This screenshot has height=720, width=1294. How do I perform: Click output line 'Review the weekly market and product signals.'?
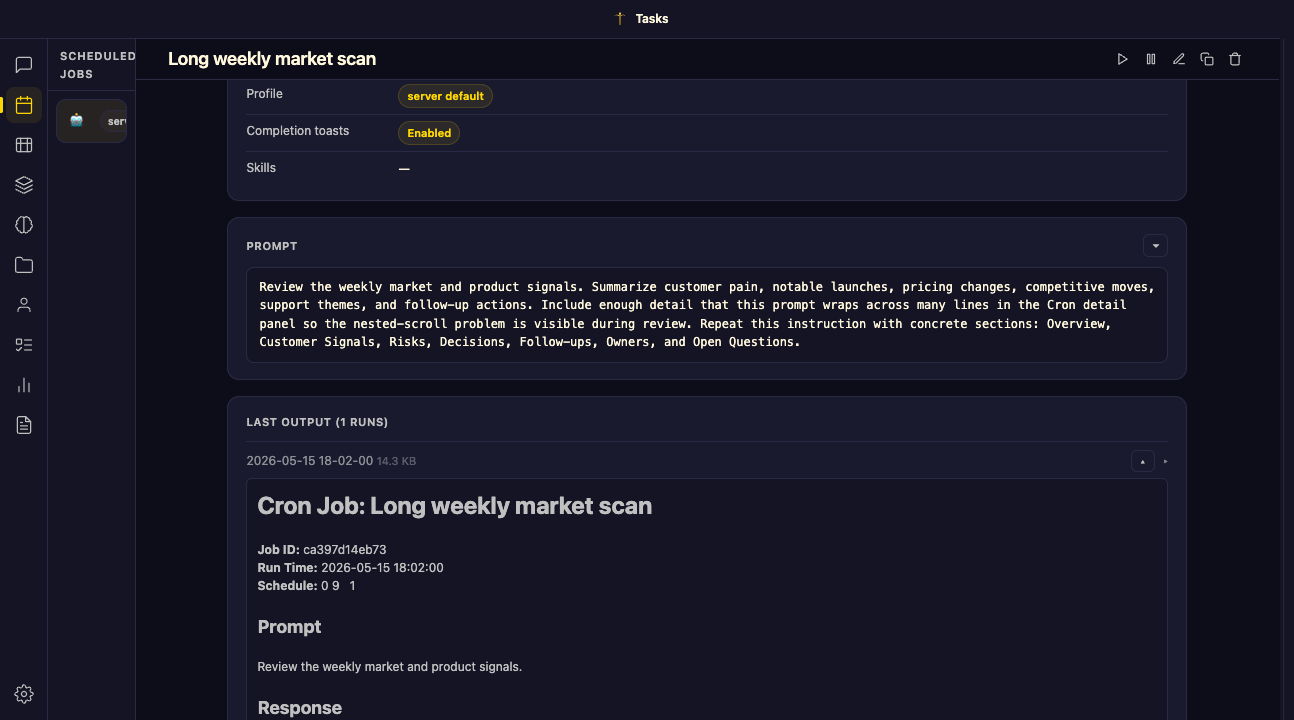pos(389,666)
